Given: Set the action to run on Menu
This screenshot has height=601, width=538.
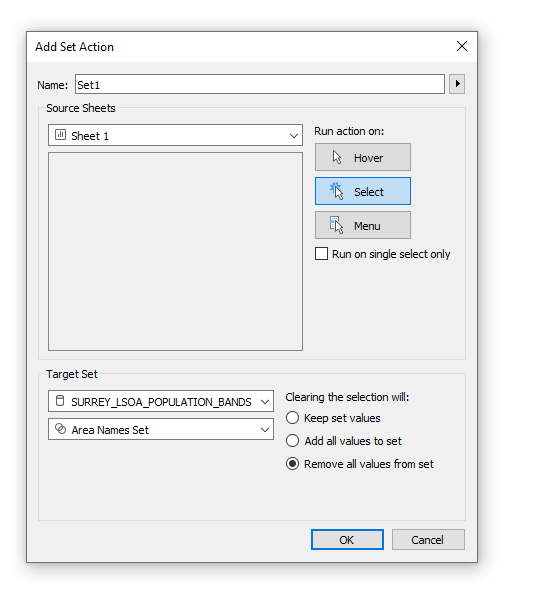Looking at the screenshot, I should pos(363,225).
